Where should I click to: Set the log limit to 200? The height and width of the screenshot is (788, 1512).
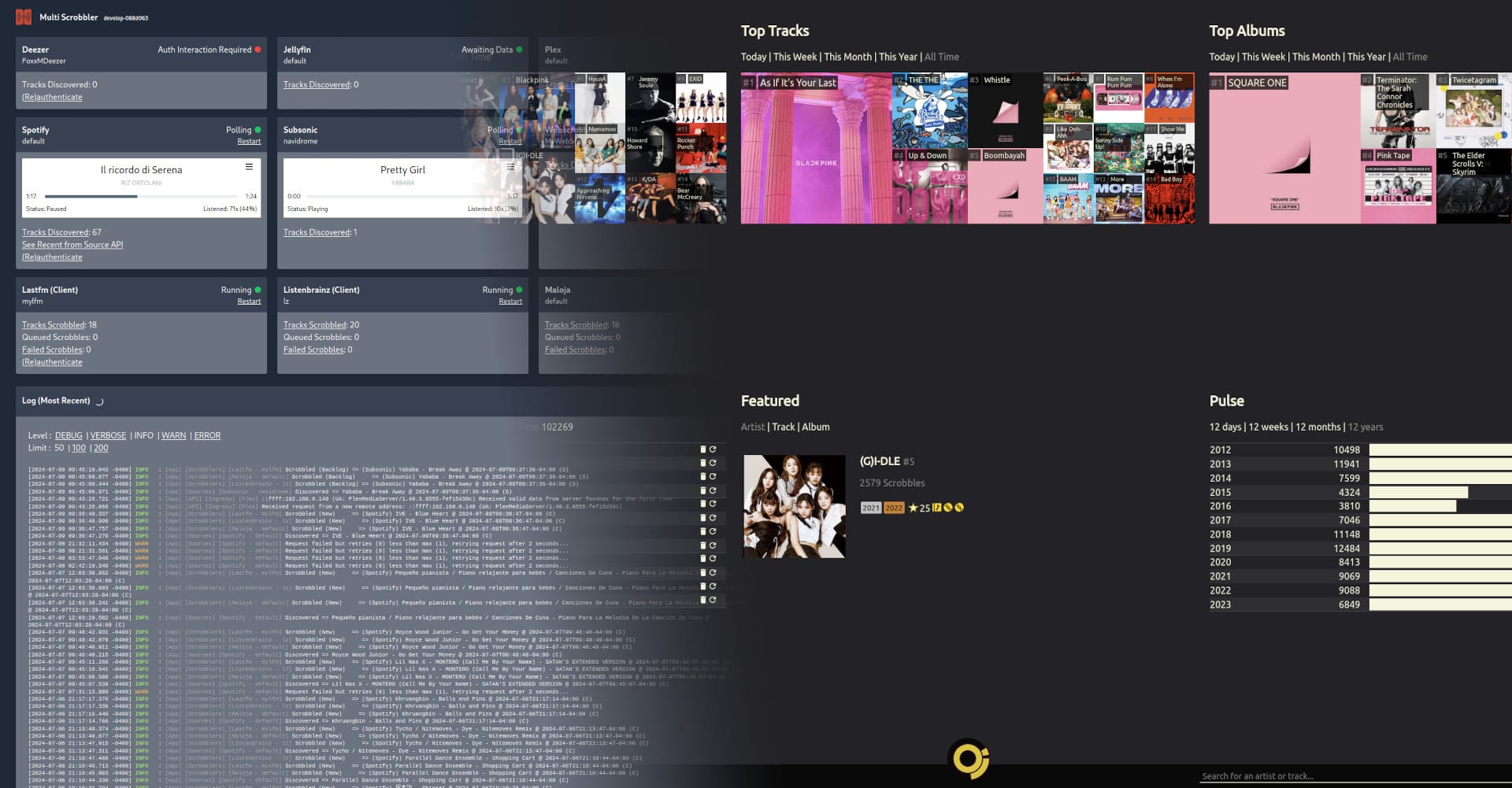pos(100,447)
